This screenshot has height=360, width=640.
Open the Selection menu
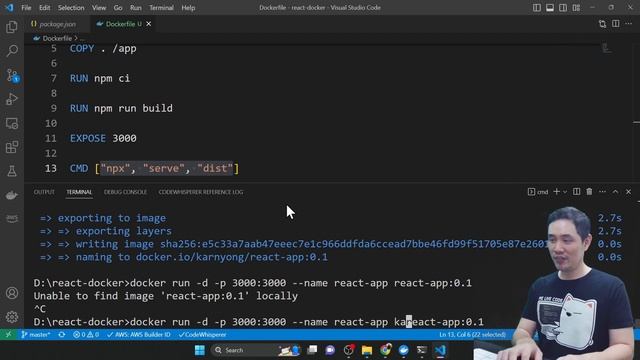[71, 8]
